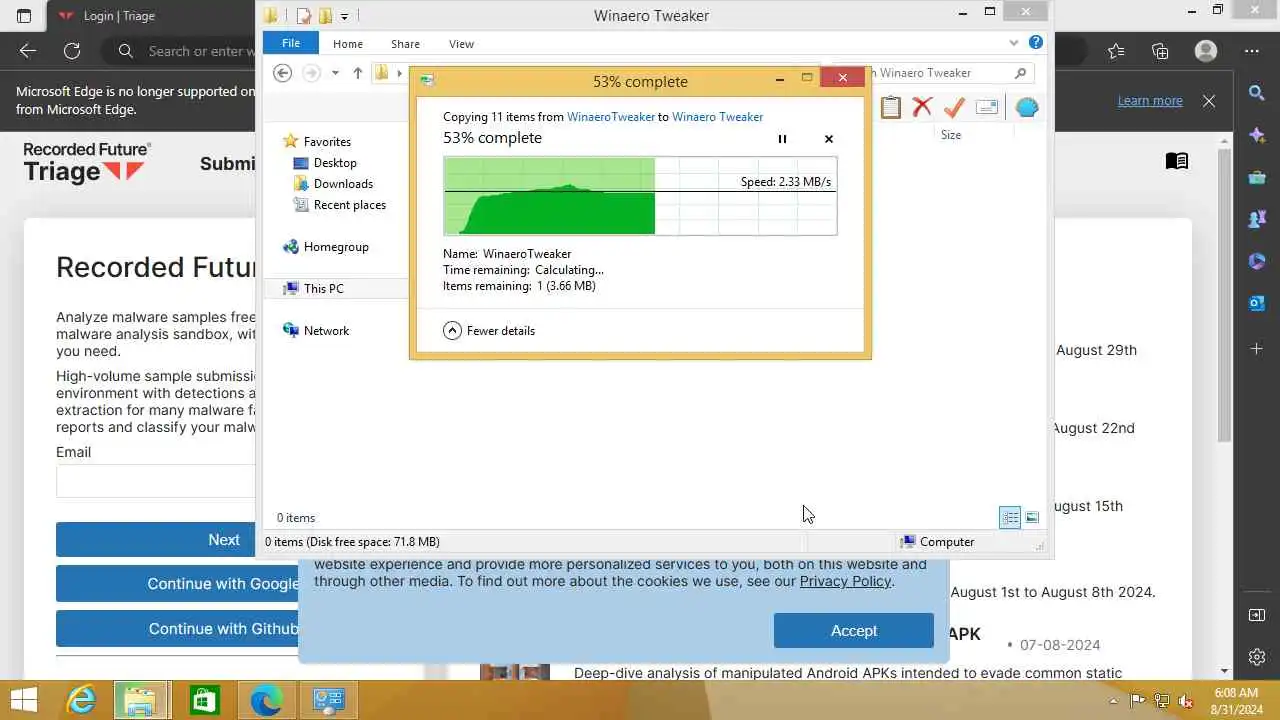This screenshot has height=720, width=1280.
Task: Go back in Explorer navigation
Action: click(283, 73)
